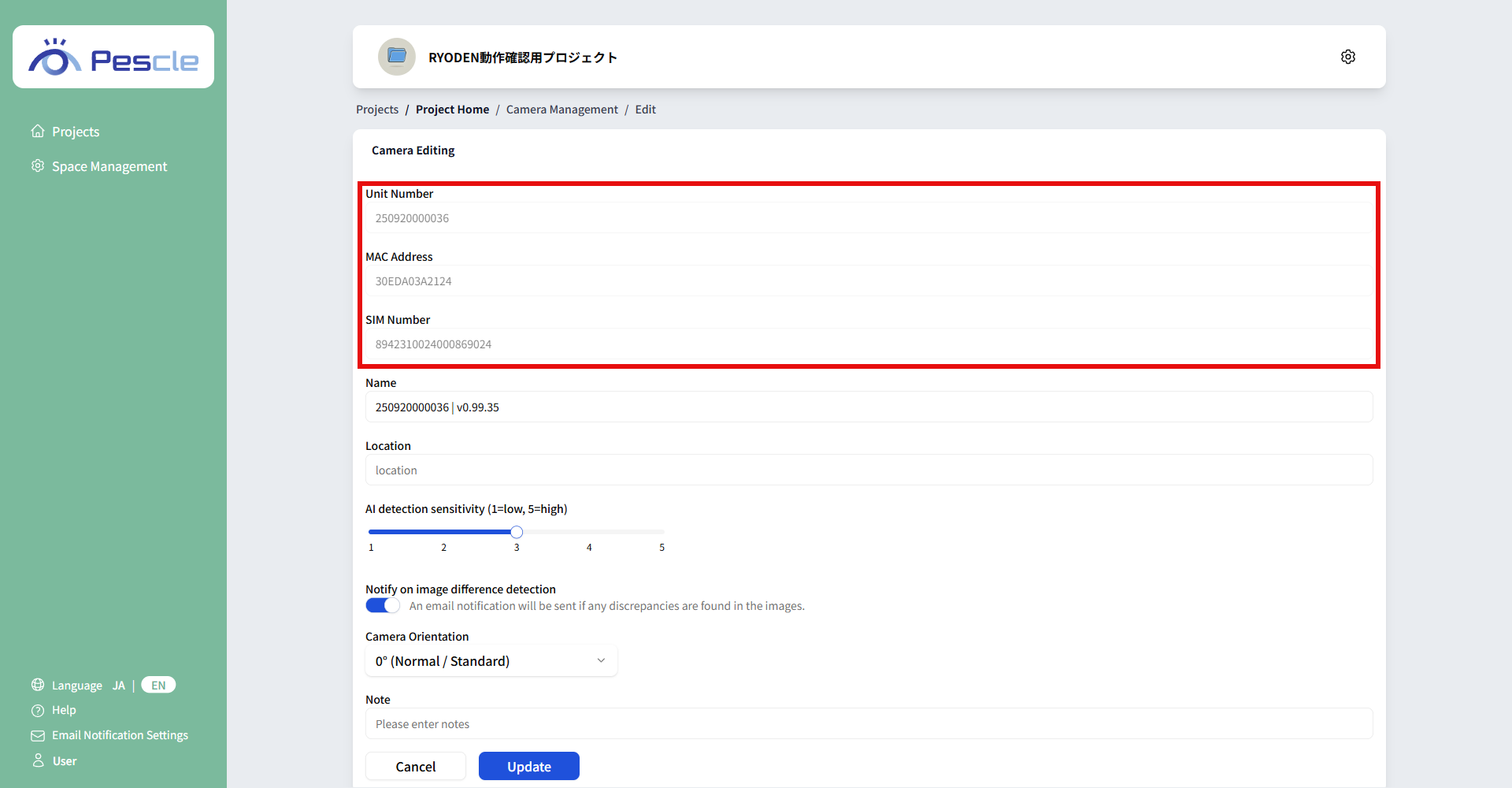The image size is (1512, 788).
Task: Click the User profile icon
Action: [38, 760]
